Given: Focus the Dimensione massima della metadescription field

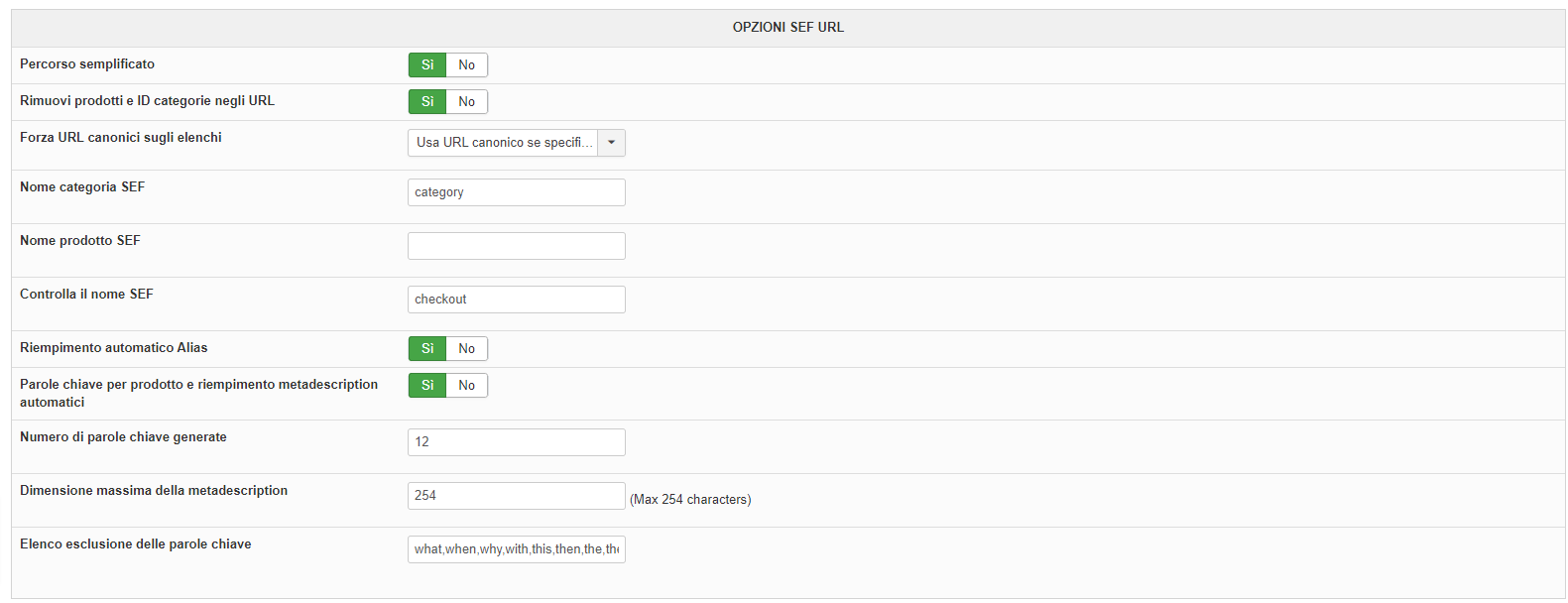Looking at the screenshot, I should pos(516,496).
